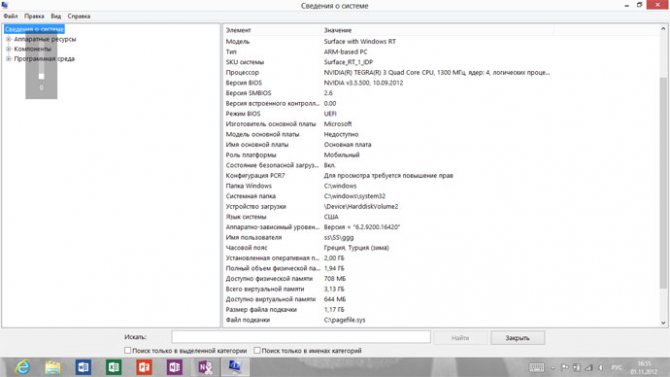Select the Процессор row
The width and height of the screenshot is (670, 377).
point(441,72)
